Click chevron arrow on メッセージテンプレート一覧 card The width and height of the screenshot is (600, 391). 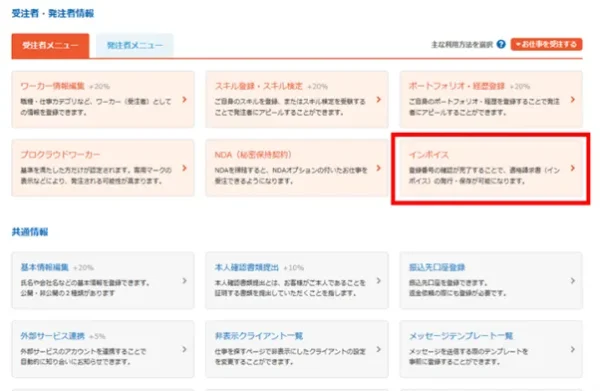point(572,349)
